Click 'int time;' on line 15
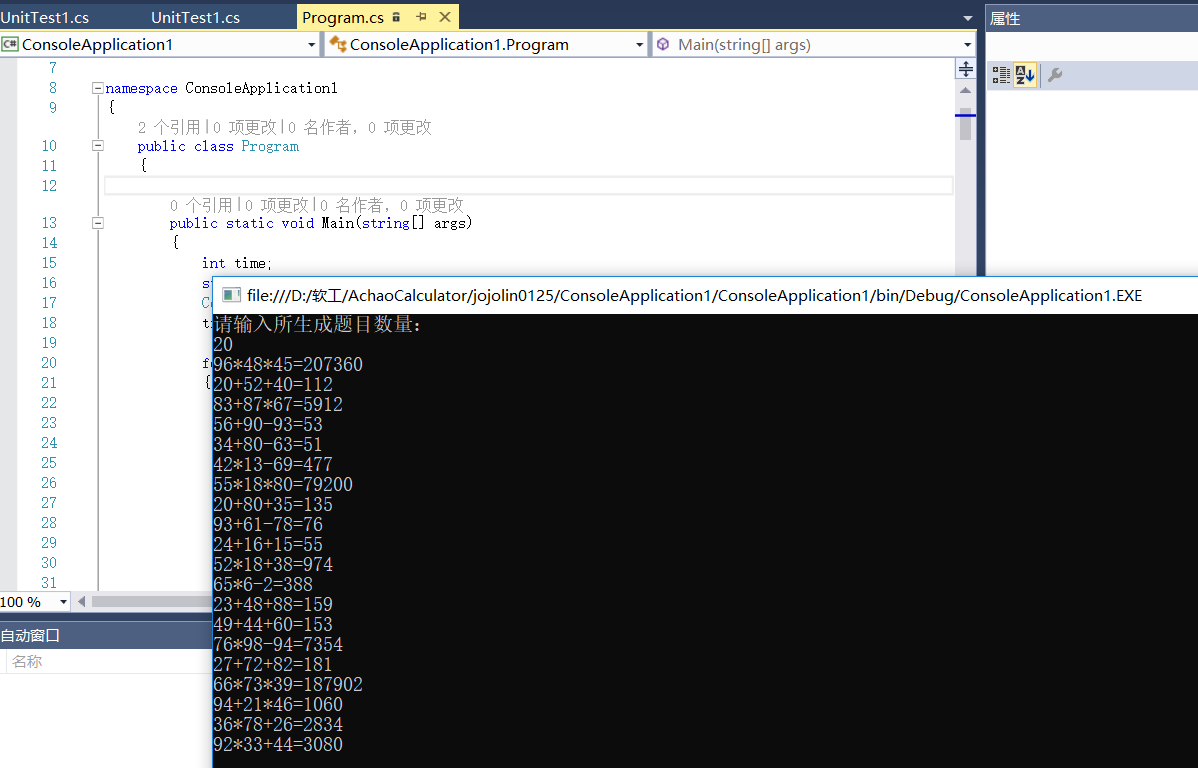Screen dimensions: 1198x768 tap(236, 263)
